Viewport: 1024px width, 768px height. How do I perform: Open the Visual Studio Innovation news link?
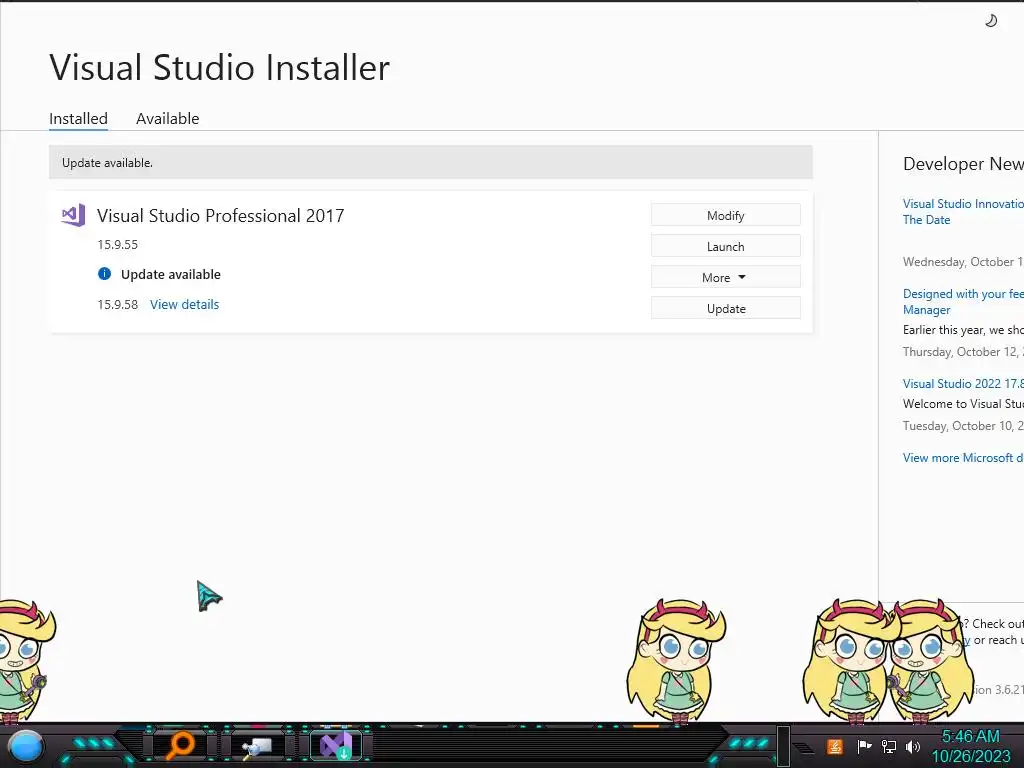(963, 212)
